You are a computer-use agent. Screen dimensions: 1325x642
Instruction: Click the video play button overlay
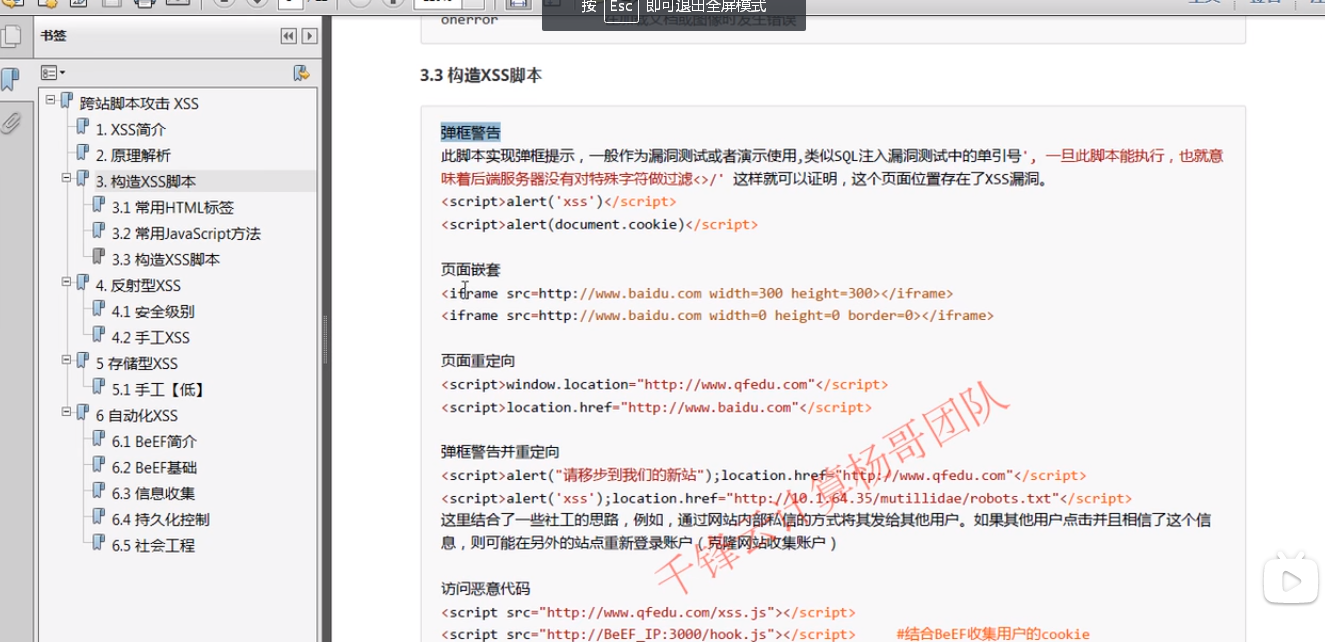click(1289, 579)
